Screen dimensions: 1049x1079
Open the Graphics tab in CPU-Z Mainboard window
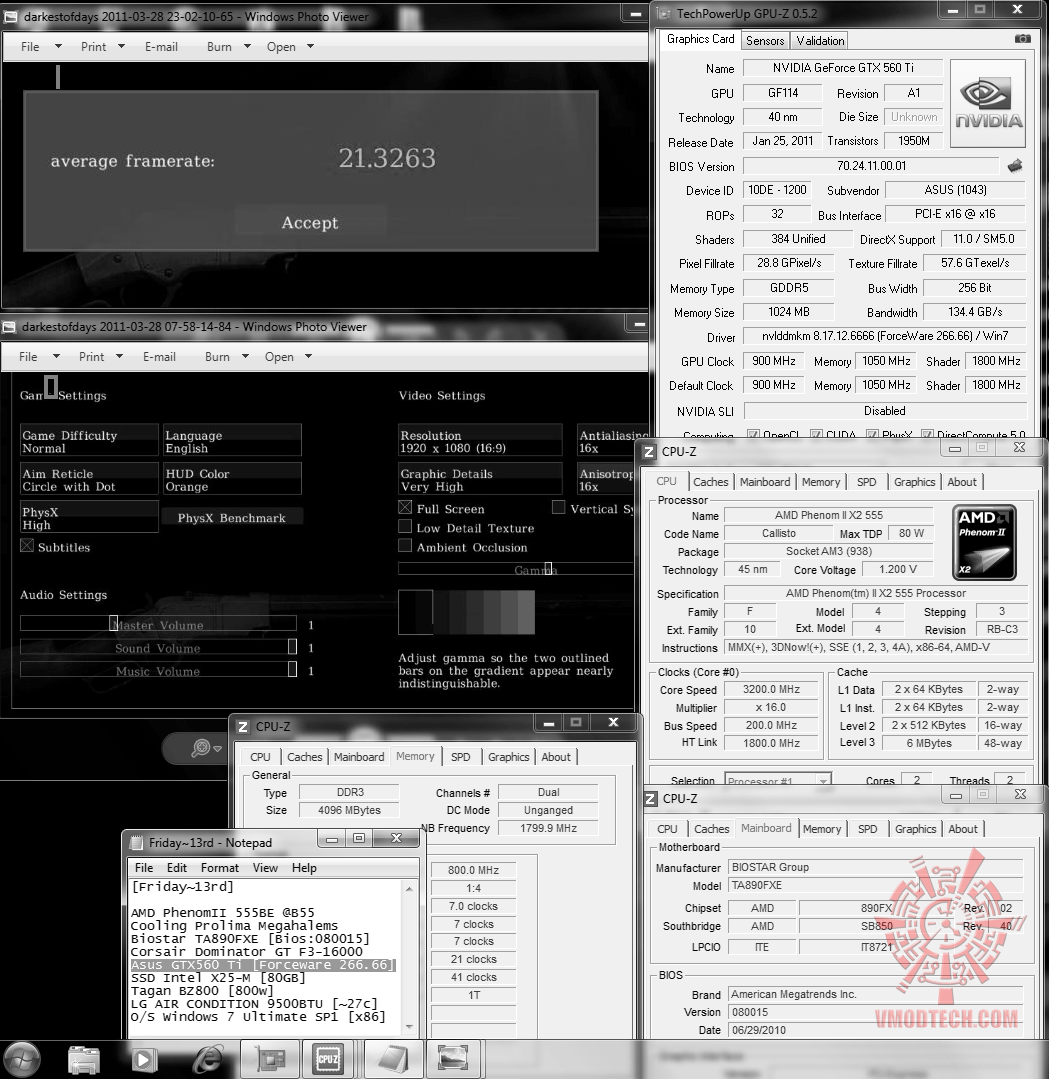[915, 829]
